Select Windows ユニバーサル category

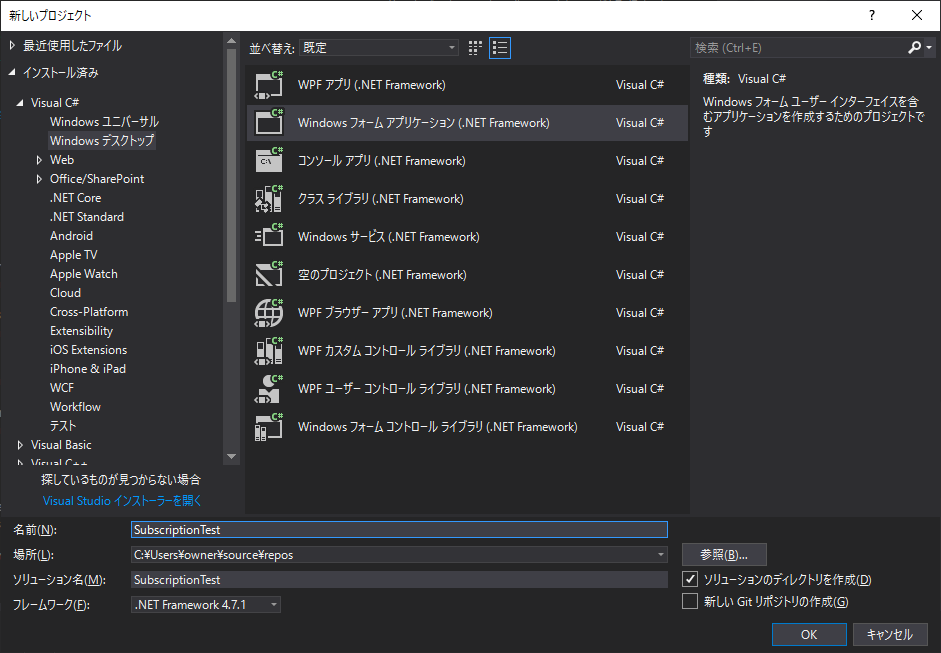coord(104,122)
